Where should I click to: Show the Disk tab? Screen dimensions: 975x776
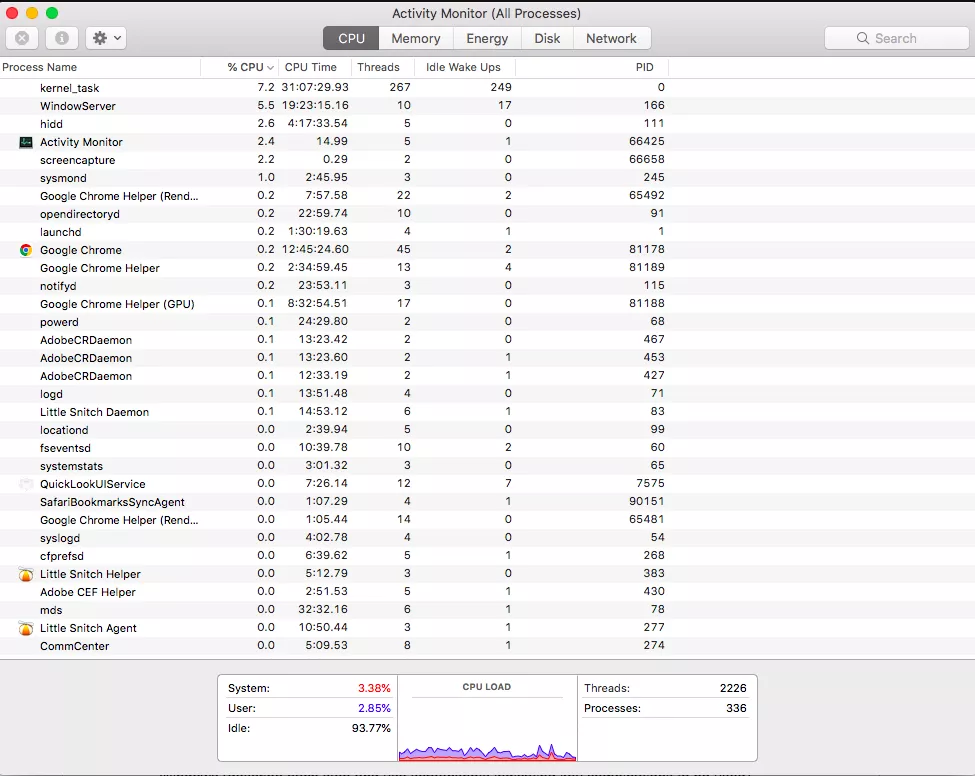click(x=547, y=39)
